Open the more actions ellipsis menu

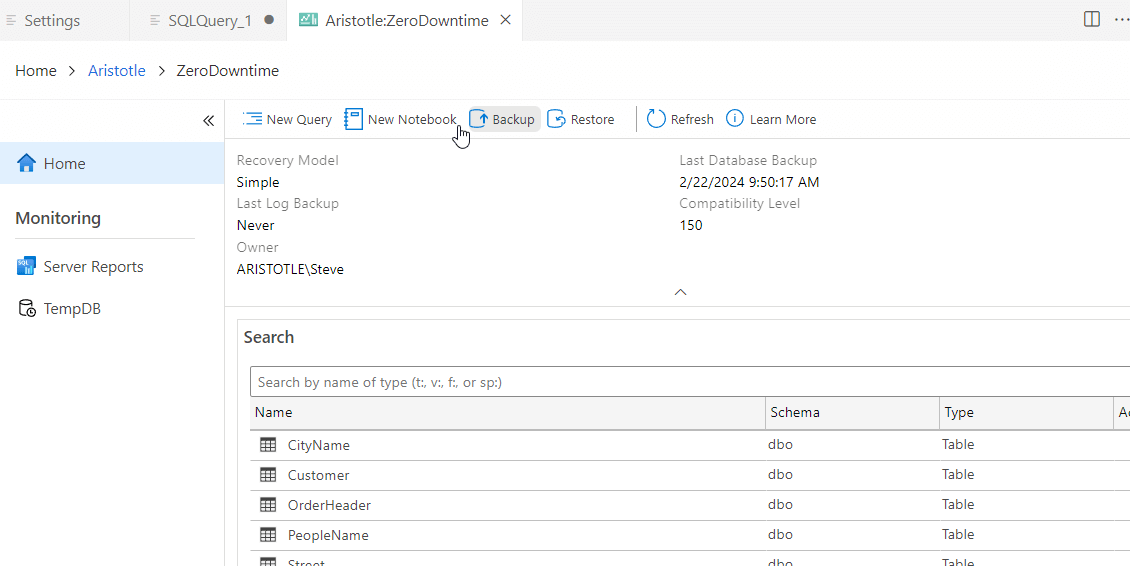(x=1119, y=19)
